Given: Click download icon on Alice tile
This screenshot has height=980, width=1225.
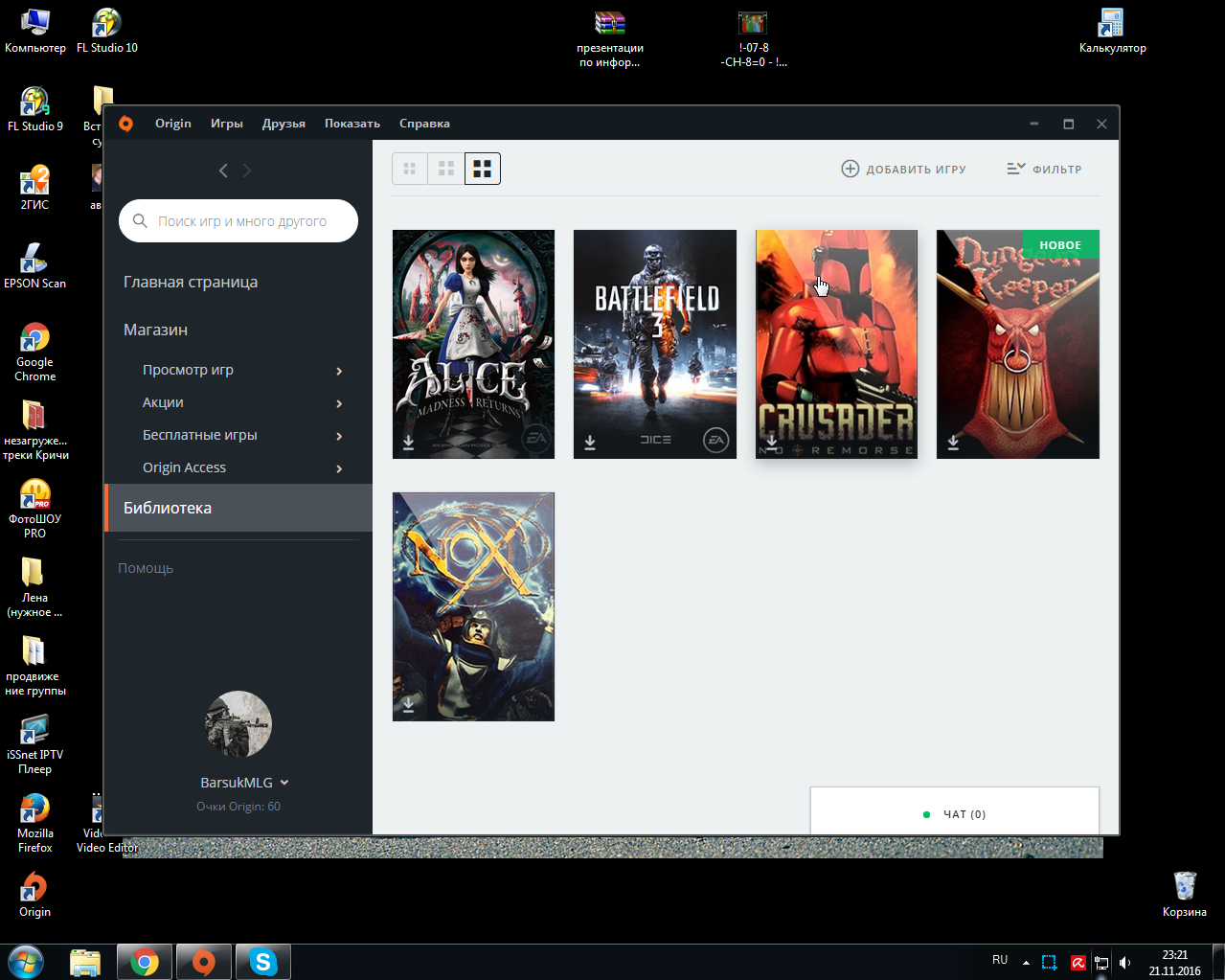Looking at the screenshot, I should click(408, 442).
